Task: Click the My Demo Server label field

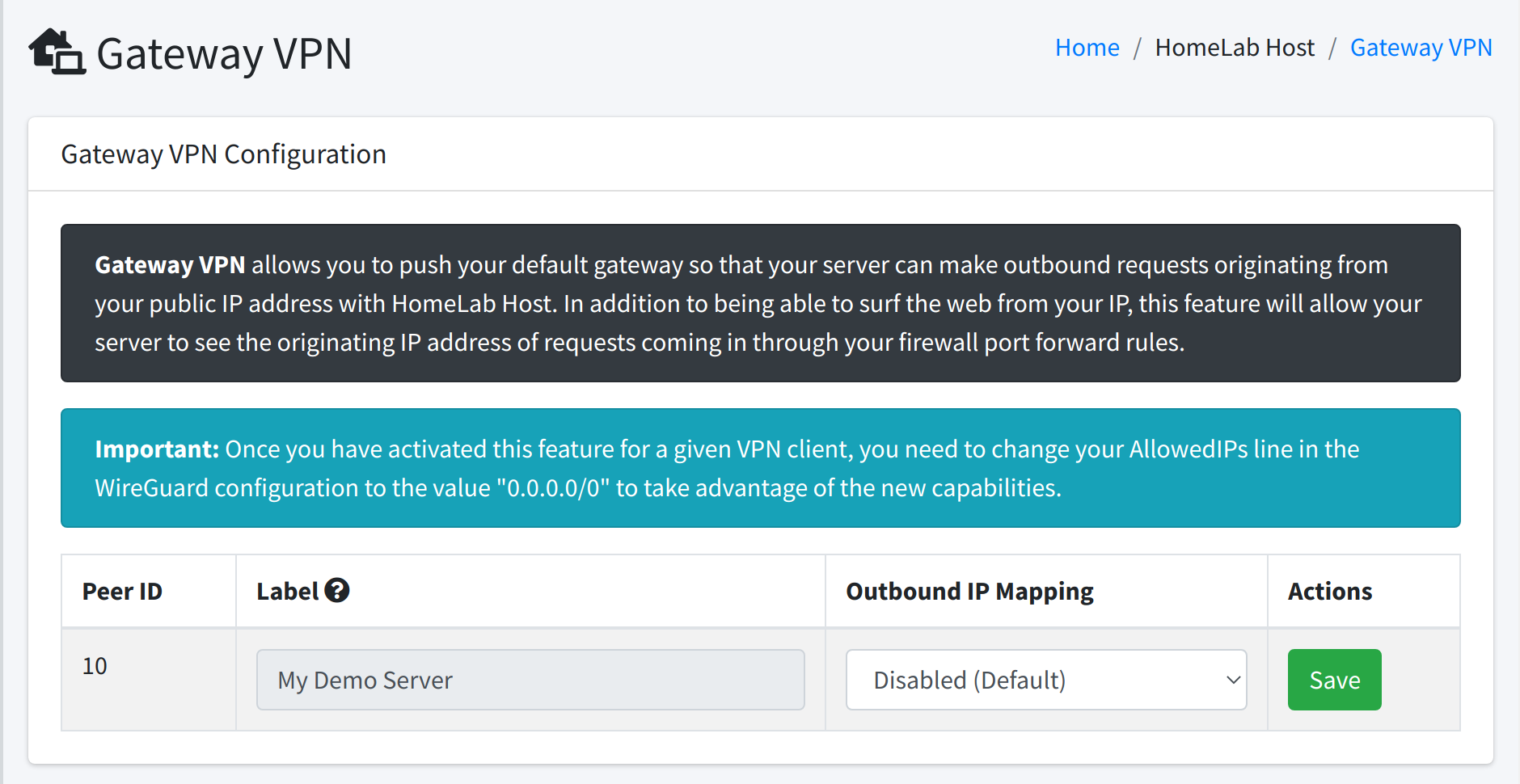Action: 530,680
